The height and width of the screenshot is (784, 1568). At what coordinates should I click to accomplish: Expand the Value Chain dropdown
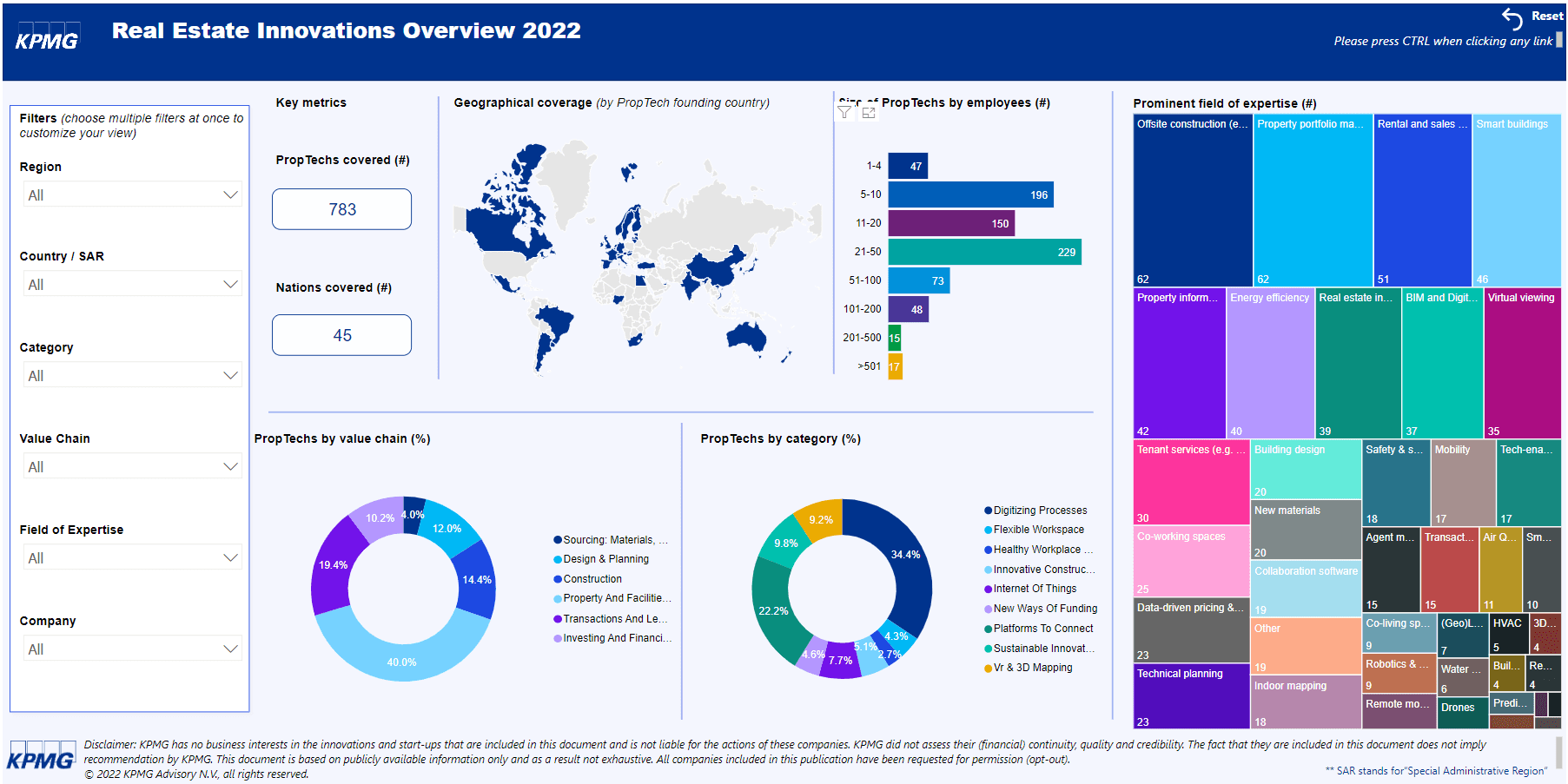[x=133, y=466]
